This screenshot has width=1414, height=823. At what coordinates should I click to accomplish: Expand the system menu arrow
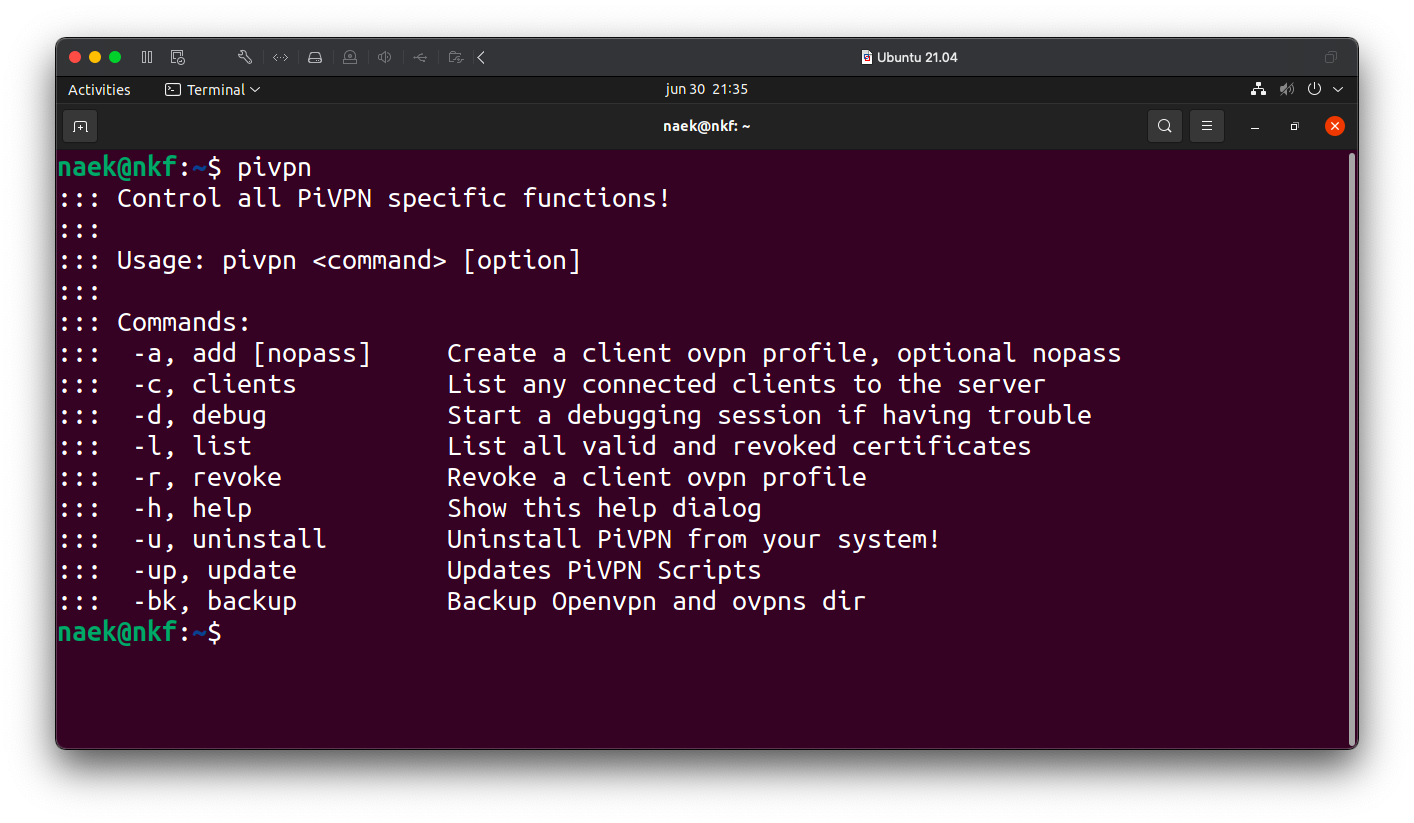pyautogui.click(x=1338, y=89)
